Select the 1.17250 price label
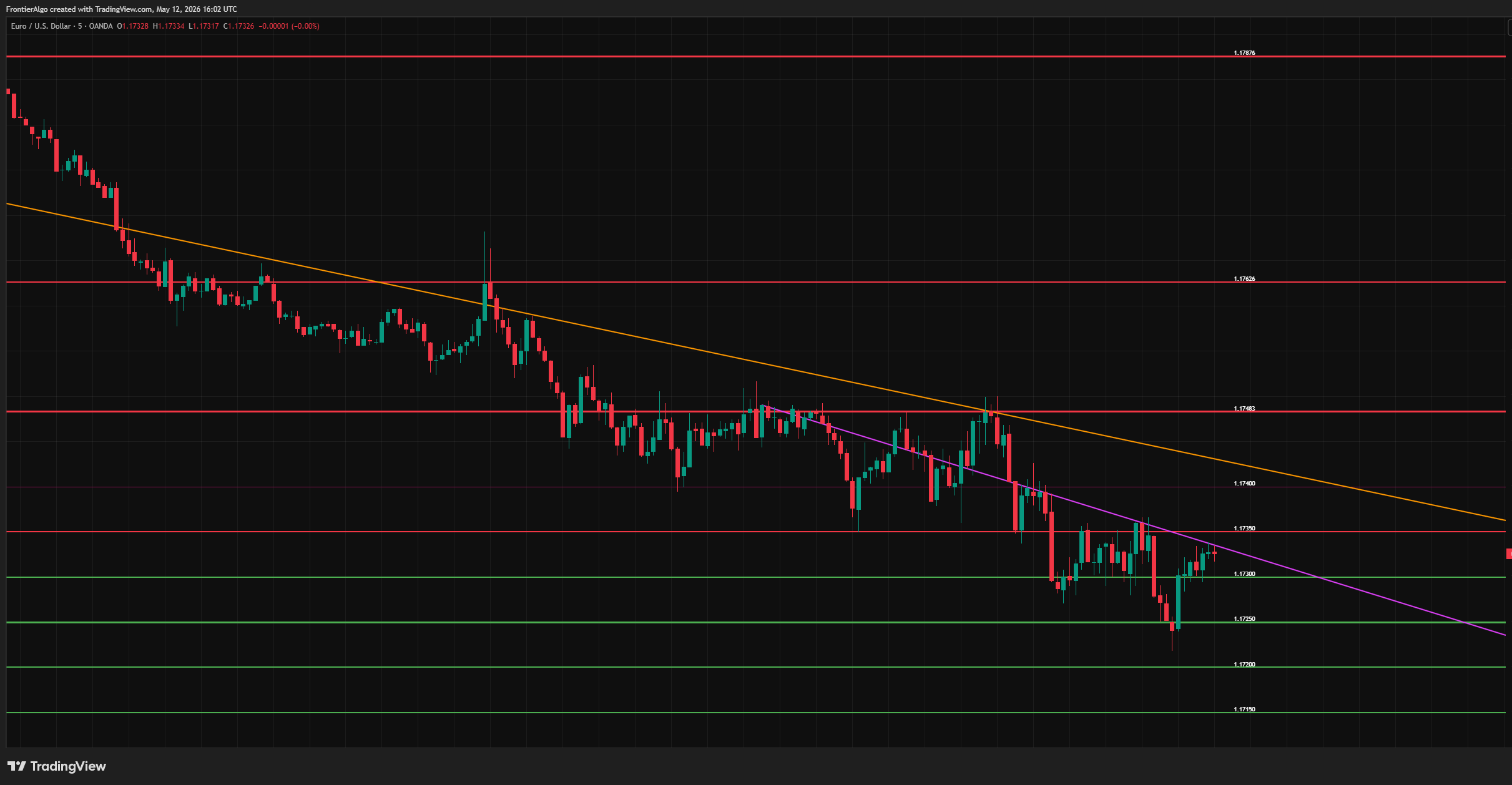Image resolution: width=1512 pixels, height=785 pixels. coord(1244,619)
